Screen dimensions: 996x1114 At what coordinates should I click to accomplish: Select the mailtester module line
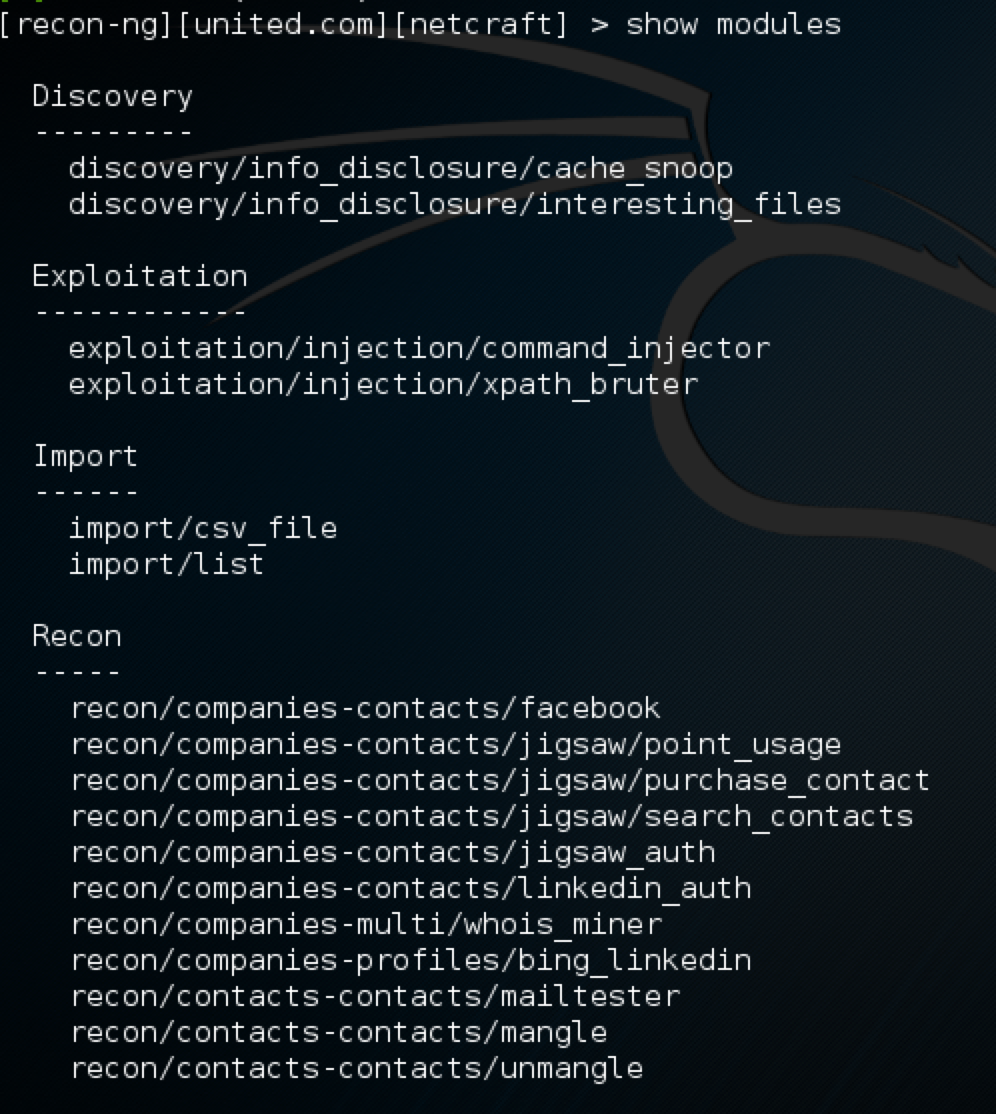click(375, 996)
